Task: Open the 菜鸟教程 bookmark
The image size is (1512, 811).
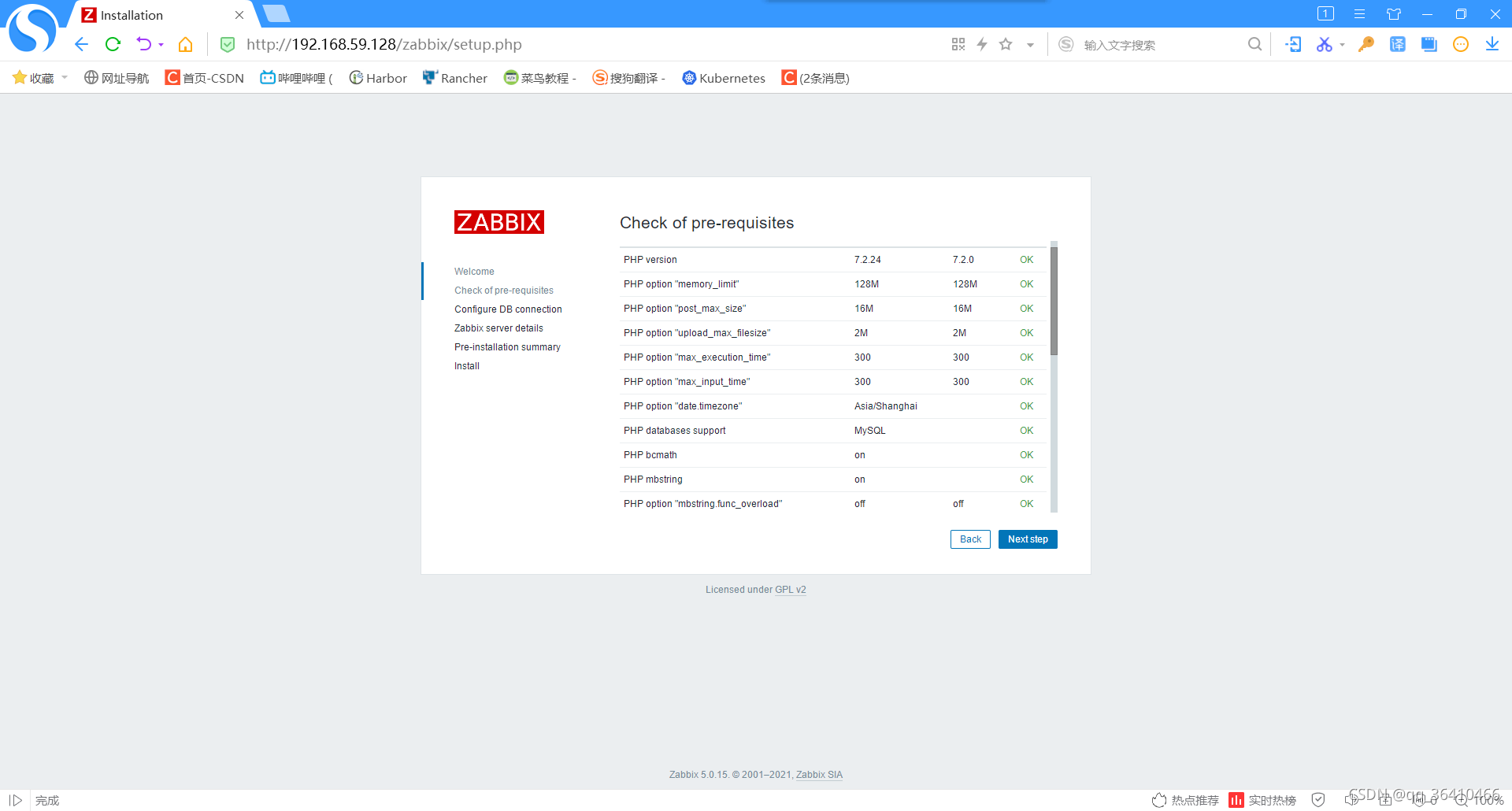Action: pyautogui.click(x=540, y=78)
